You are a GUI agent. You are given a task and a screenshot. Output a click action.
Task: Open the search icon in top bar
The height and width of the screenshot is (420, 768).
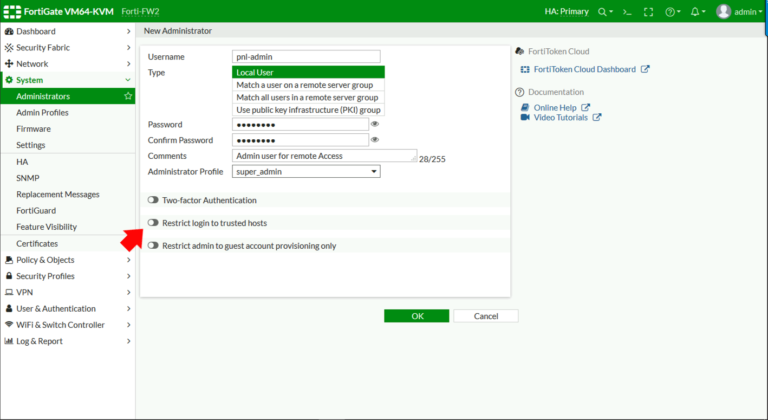[602, 12]
